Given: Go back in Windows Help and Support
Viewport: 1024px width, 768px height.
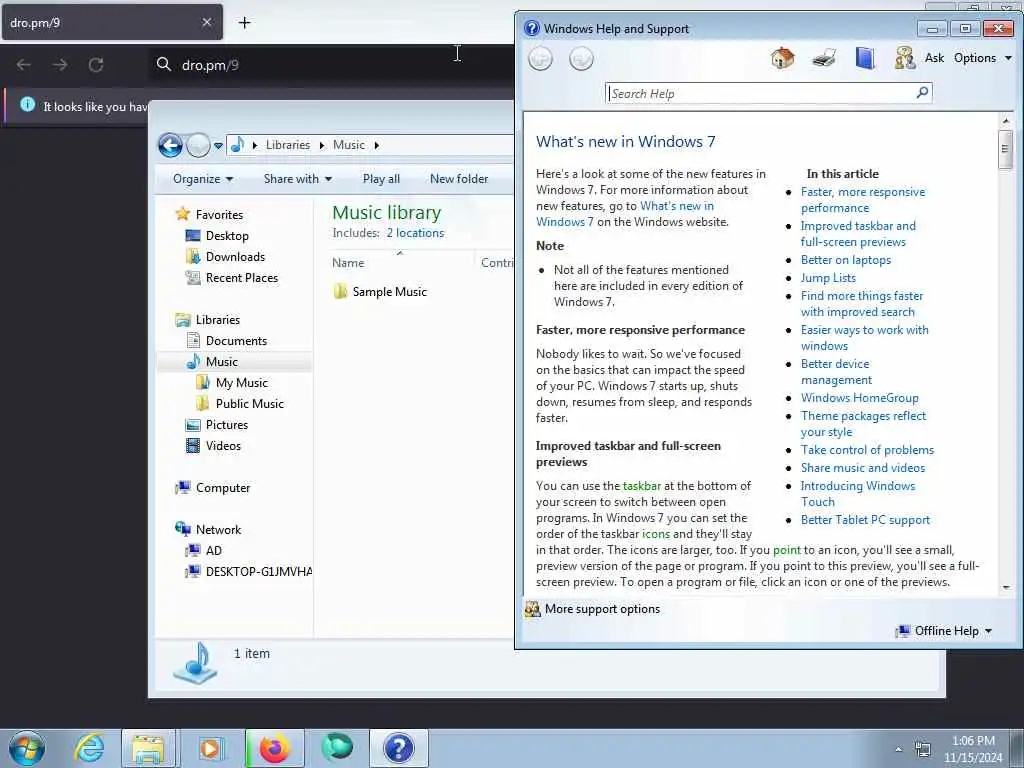Looking at the screenshot, I should pos(540,59).
